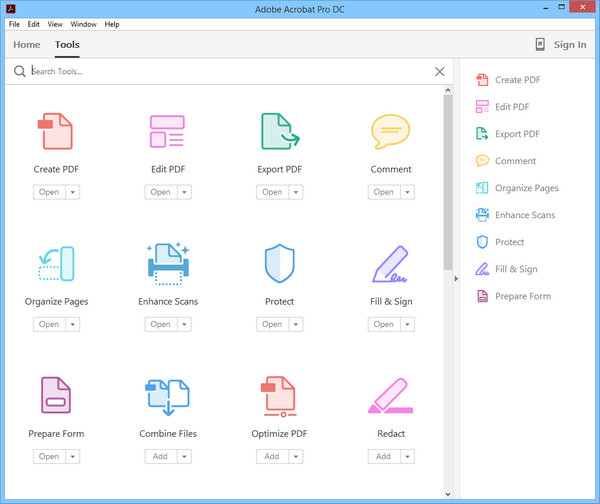Clear search with the X button
This screenshot has height=504, width=600.
[440, 71]
